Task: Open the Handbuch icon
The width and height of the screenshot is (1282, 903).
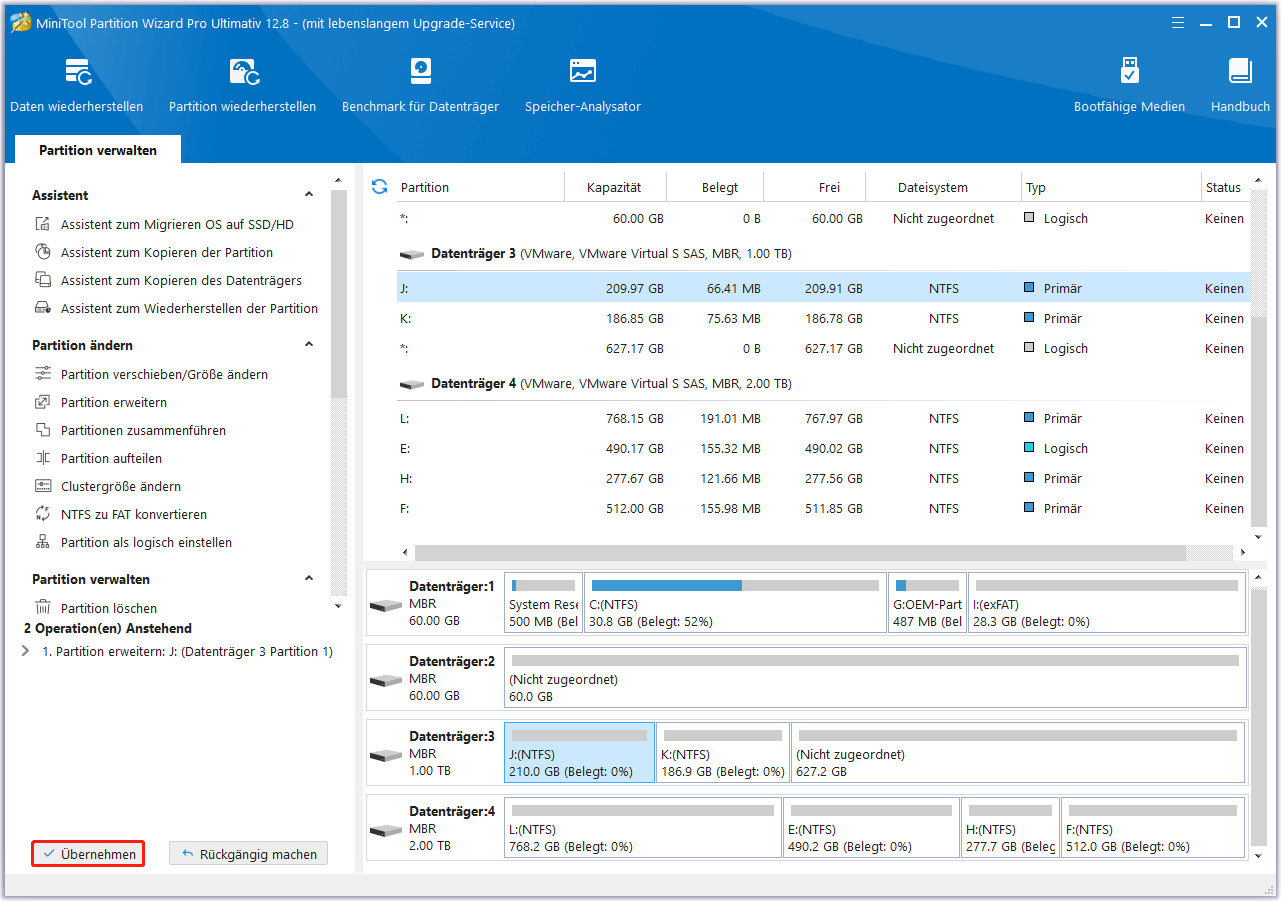Action: click(x=1240, y=72)
